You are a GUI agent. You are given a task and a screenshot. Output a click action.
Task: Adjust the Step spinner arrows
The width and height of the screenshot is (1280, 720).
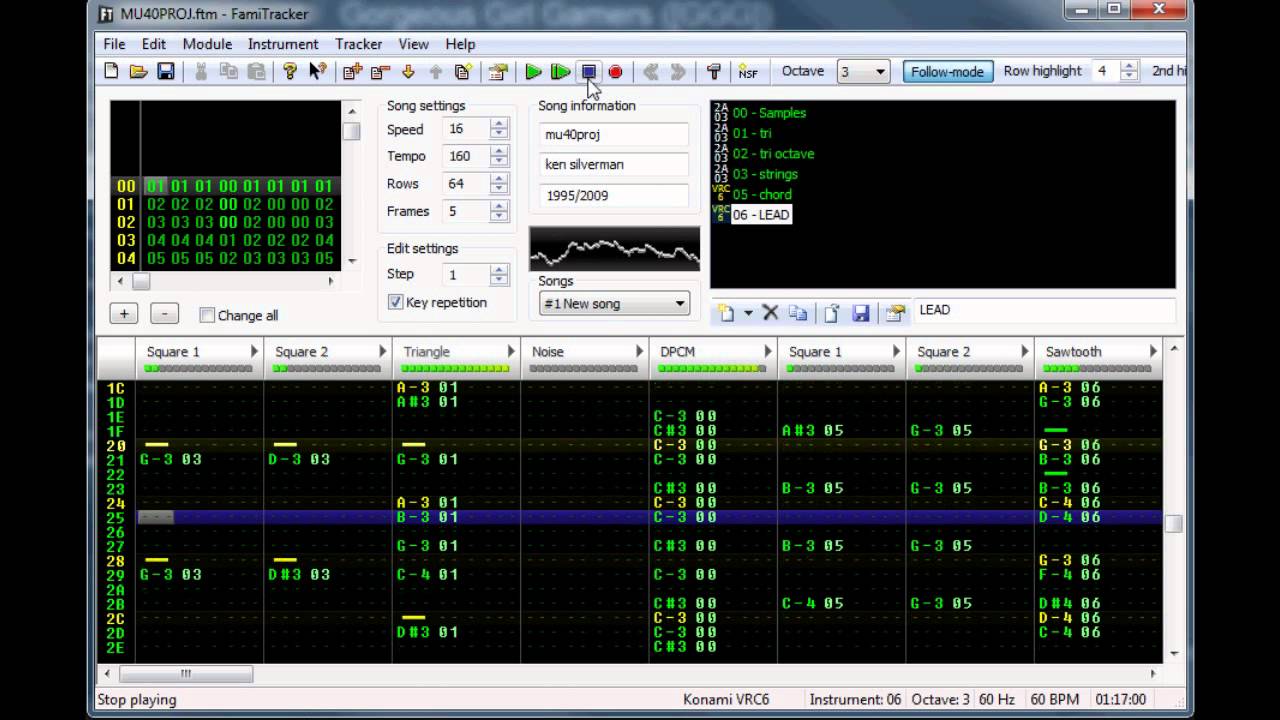500,274
